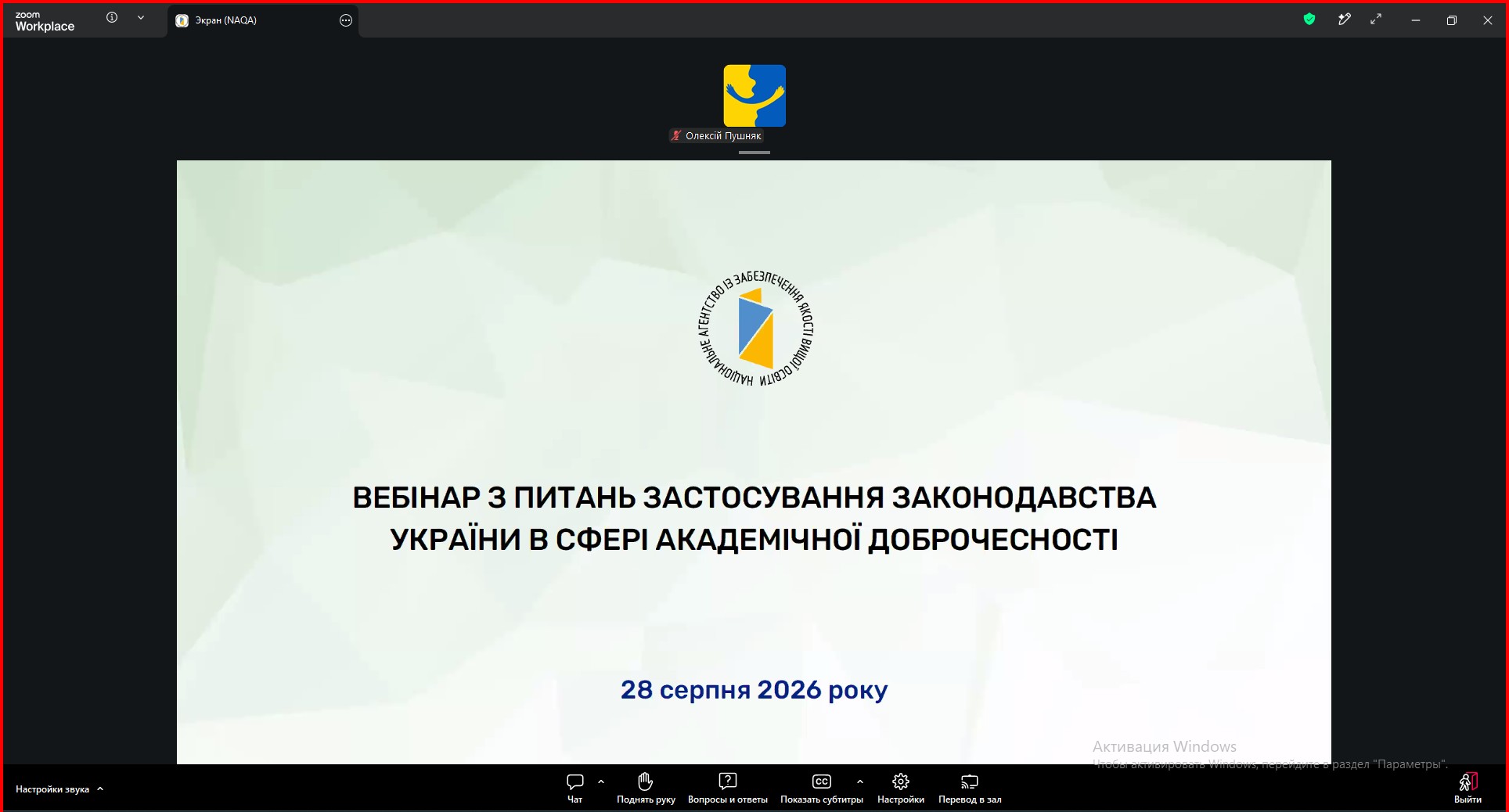1509x812 pixels.
Task: Expand Chat options arrow
Action: pos(601,781)
